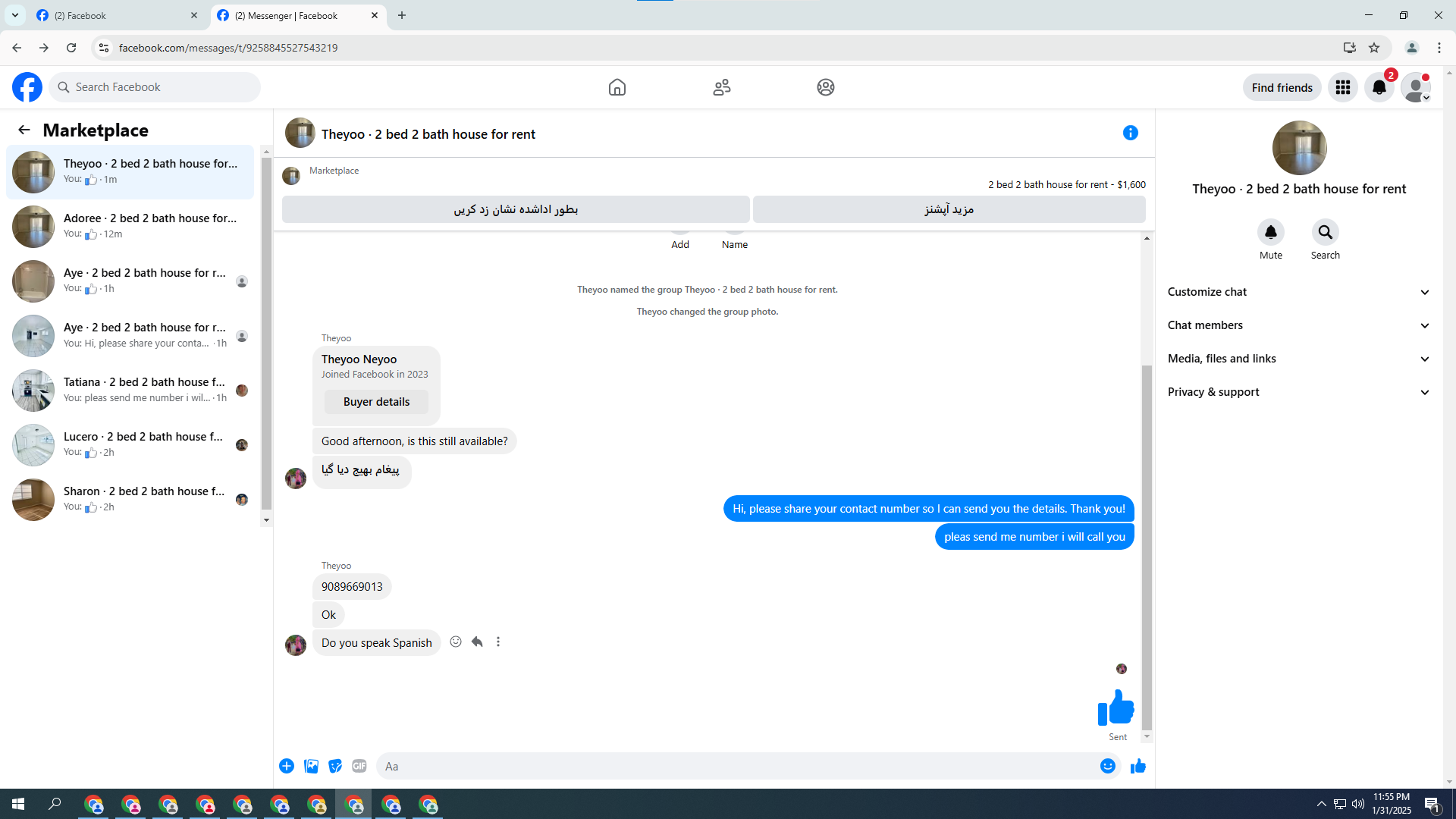Open the taskbar clock showing 11:55 PM

click(x=1392, y=804)
